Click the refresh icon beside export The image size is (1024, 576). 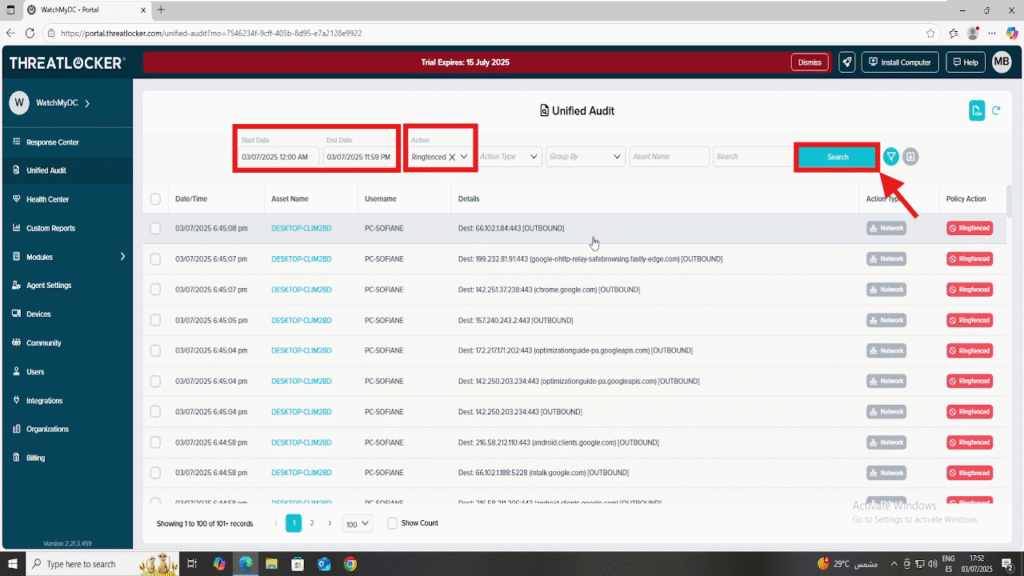click(x=996, y=110)
